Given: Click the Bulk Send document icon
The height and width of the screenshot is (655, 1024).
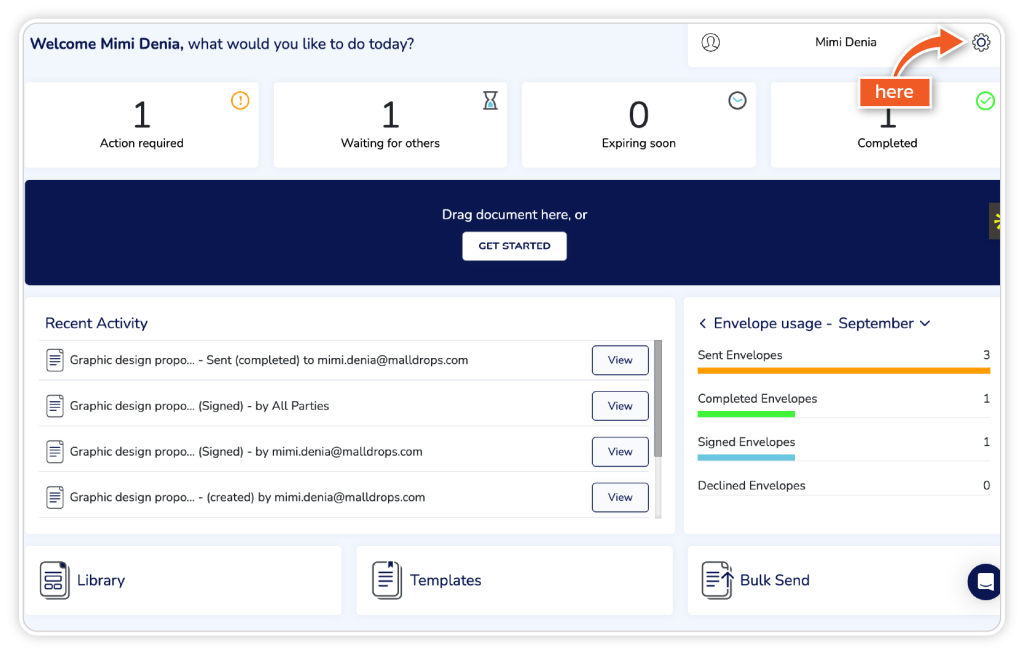Looking at the screenshot, I should click(716, 580).
